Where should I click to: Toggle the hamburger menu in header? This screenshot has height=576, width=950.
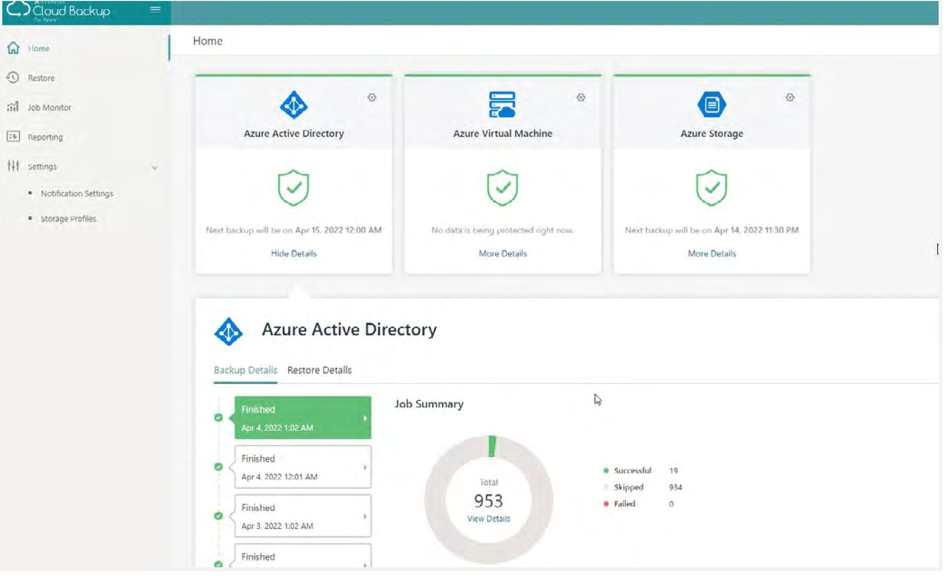point(156,9)
